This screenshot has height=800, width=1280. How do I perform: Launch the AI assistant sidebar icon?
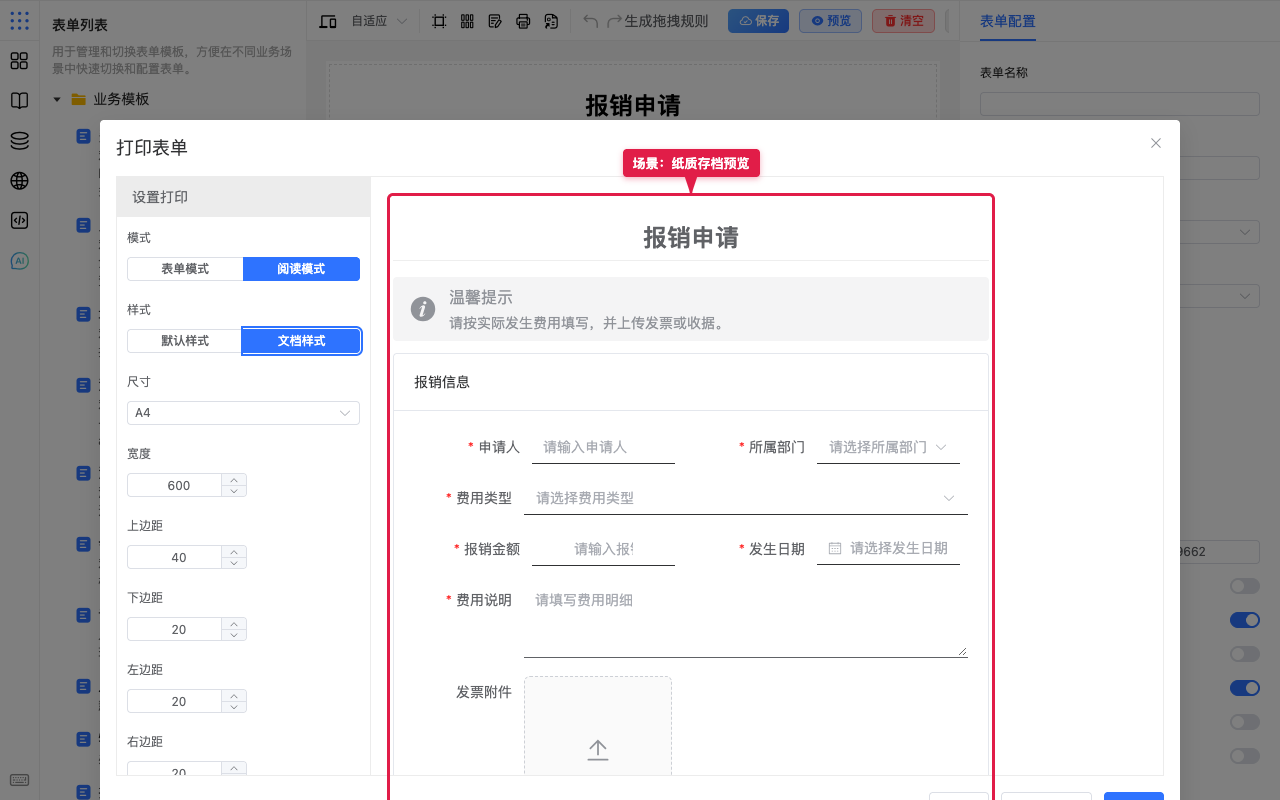click(19, 261)
